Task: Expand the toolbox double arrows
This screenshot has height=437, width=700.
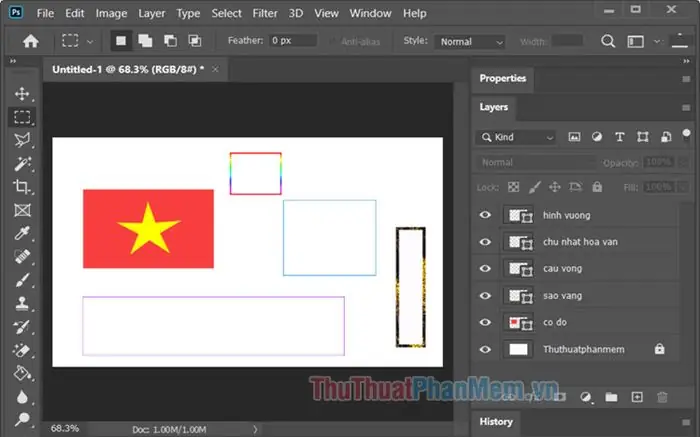Action: [12, 61]
